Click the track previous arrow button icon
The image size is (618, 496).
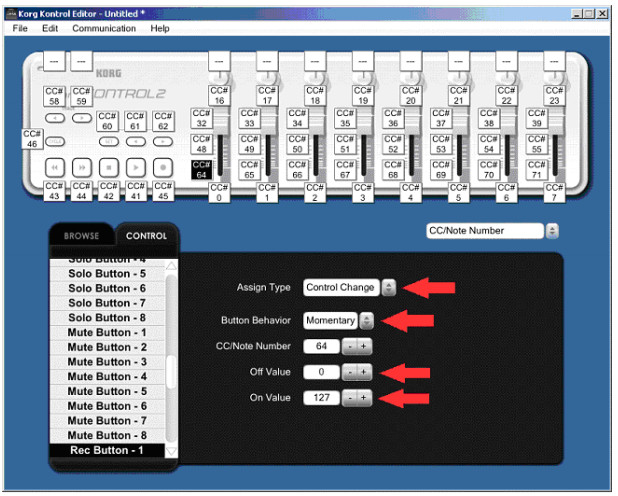tap(55, 117)
